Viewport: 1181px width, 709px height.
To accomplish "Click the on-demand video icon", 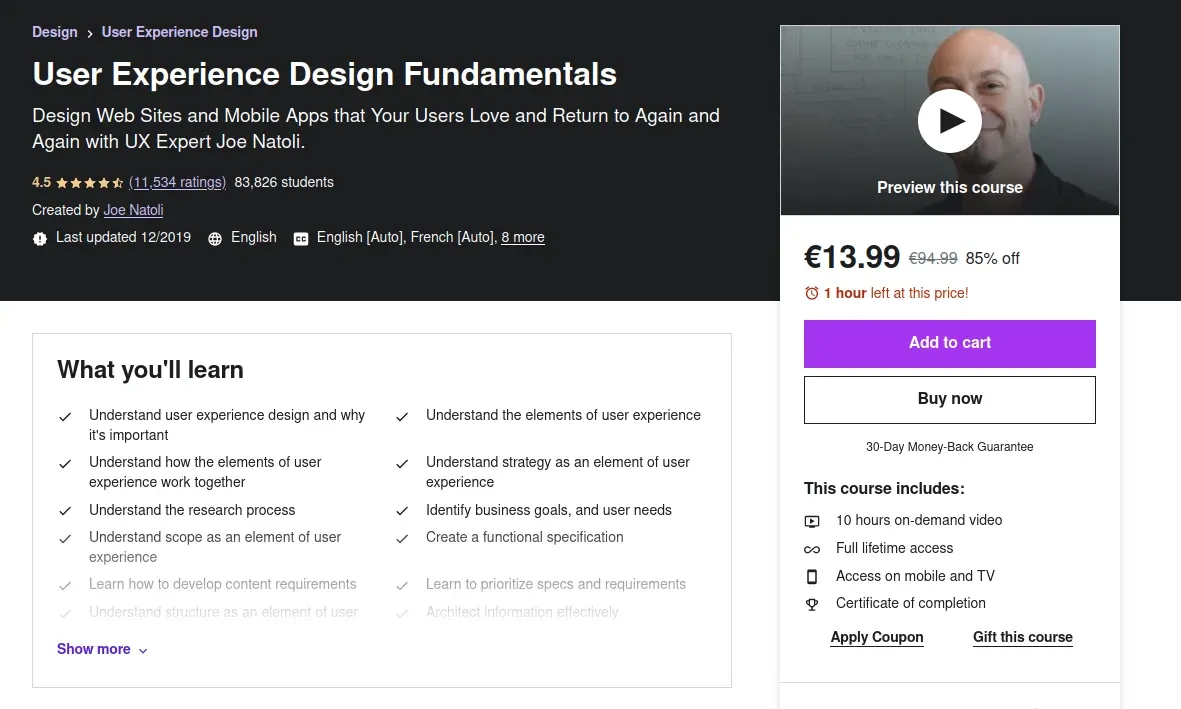I will coord(812,521).
